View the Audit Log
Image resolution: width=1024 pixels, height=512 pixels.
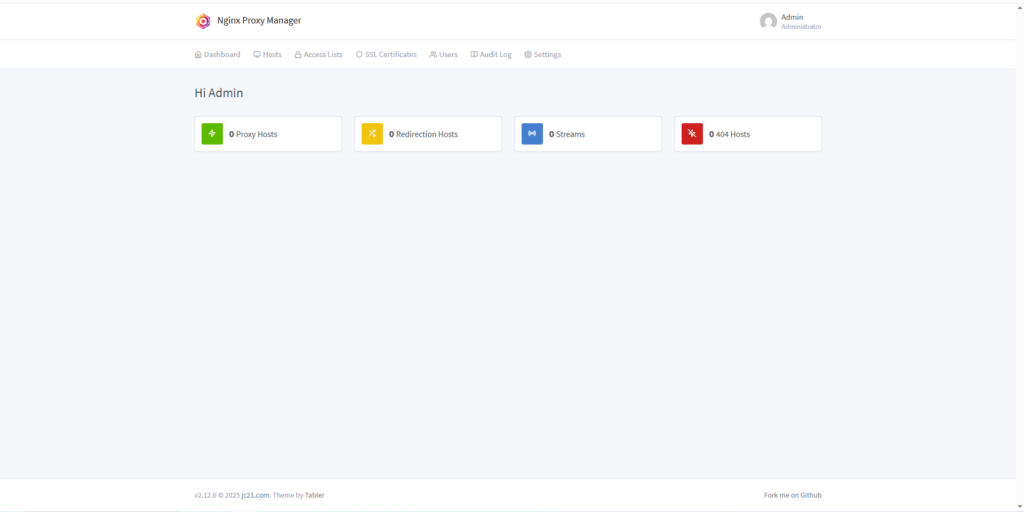point(491,55)
